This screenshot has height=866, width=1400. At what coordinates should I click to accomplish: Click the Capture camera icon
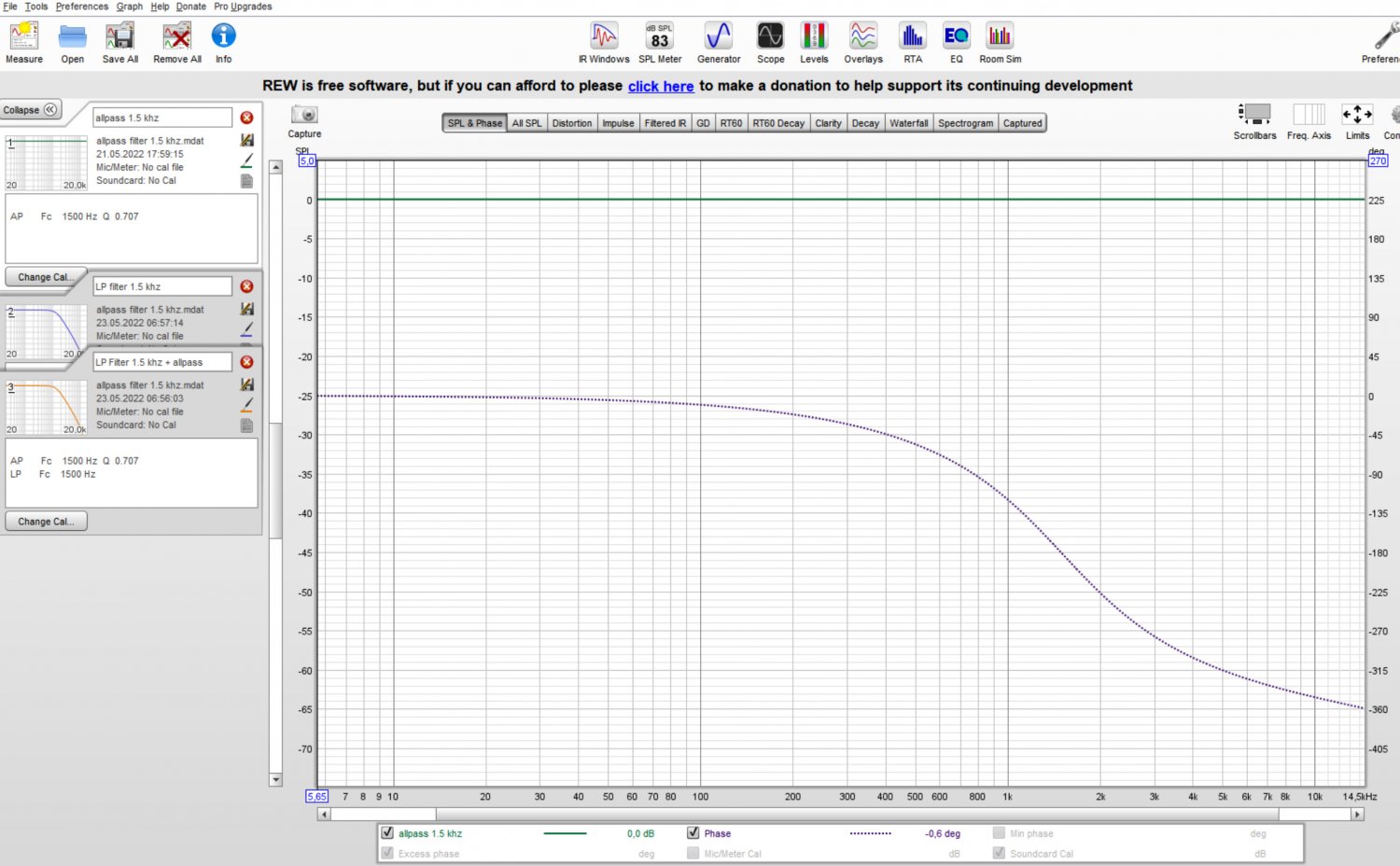click(304, 115)
